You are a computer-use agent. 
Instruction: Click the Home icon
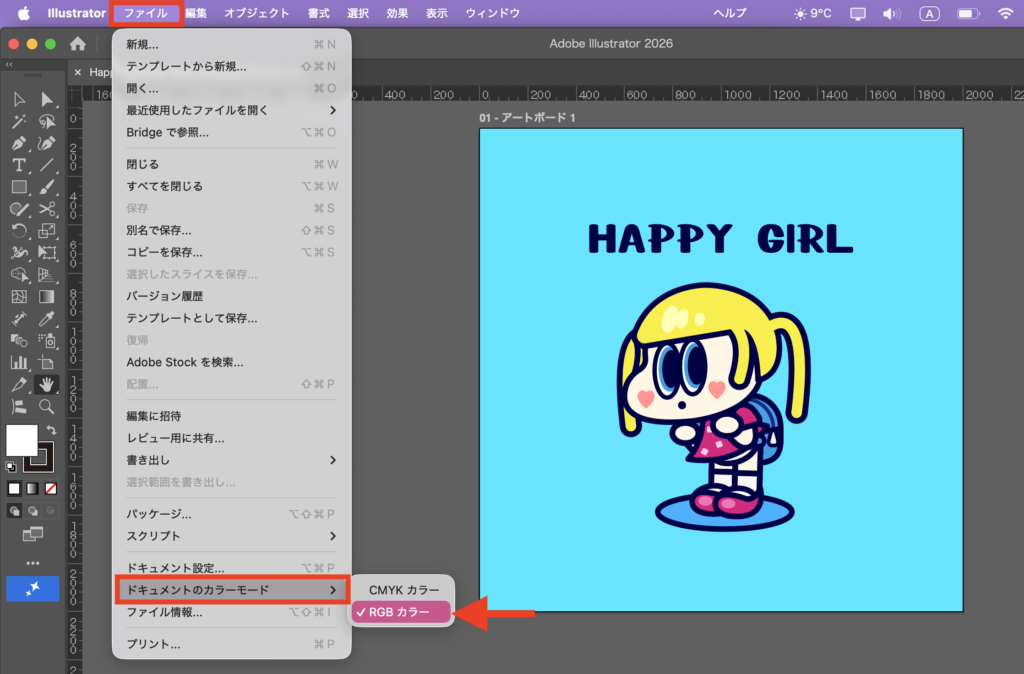pyautogui.click(x=78, y=44)
